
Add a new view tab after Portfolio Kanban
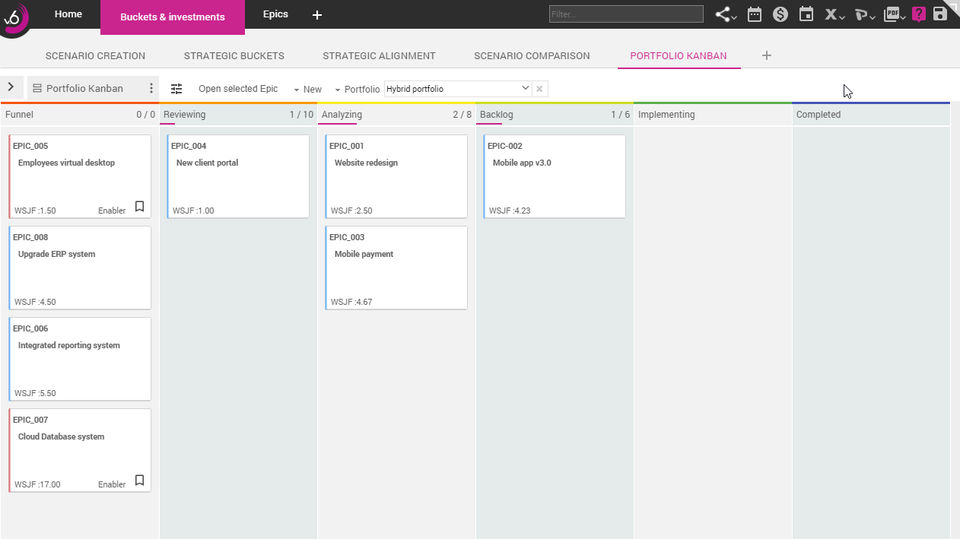(x=767, y=56)
